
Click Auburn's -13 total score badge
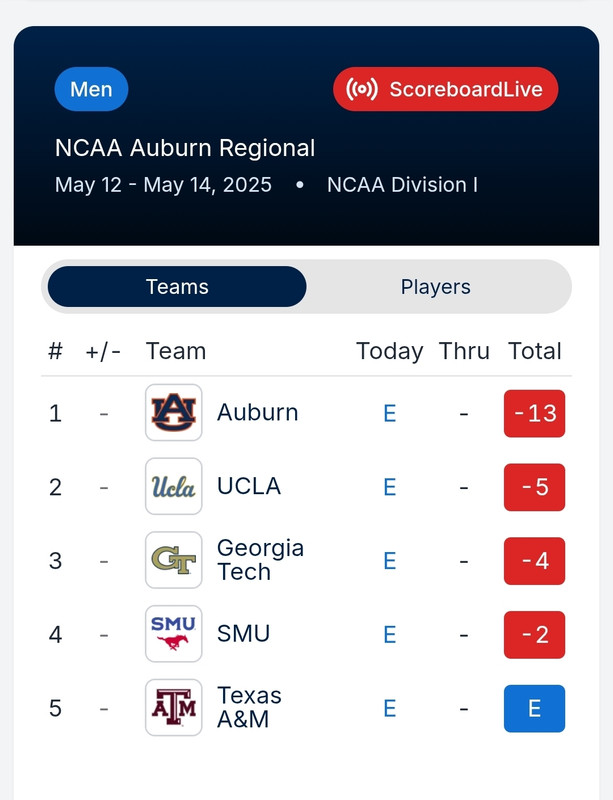click(x=534, y=413)
